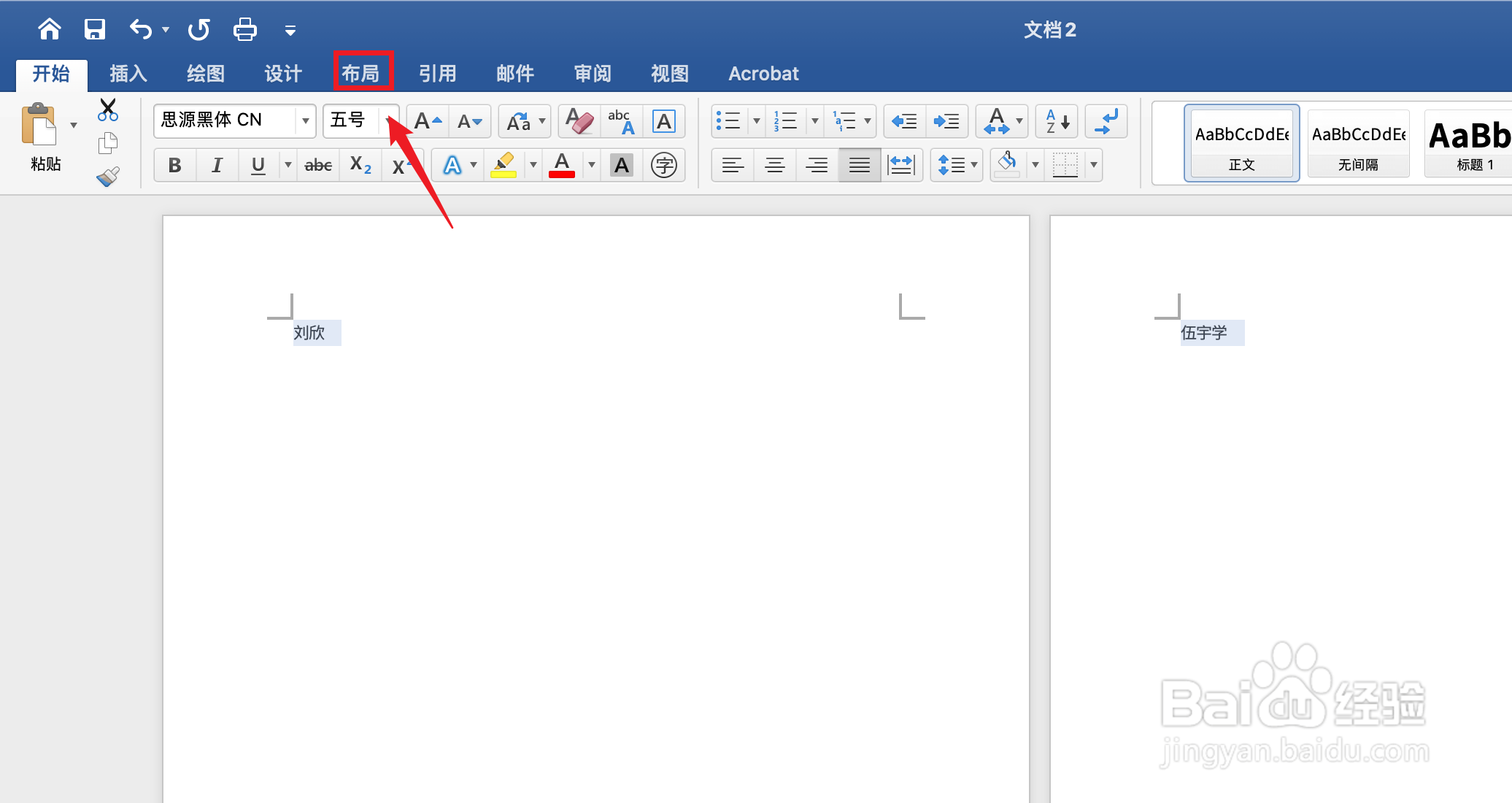
Task: Toggle character shading gray A icon
Action: 622,165
